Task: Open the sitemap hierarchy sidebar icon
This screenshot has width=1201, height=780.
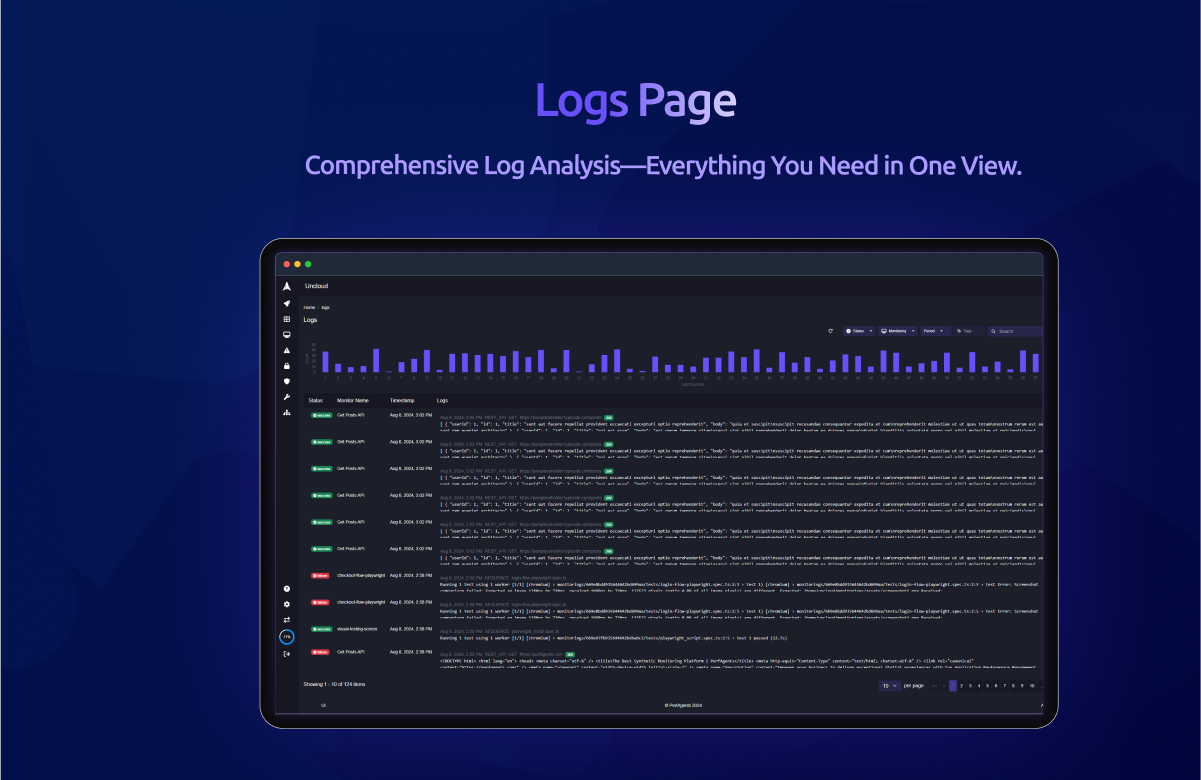Action: (287, 412)
